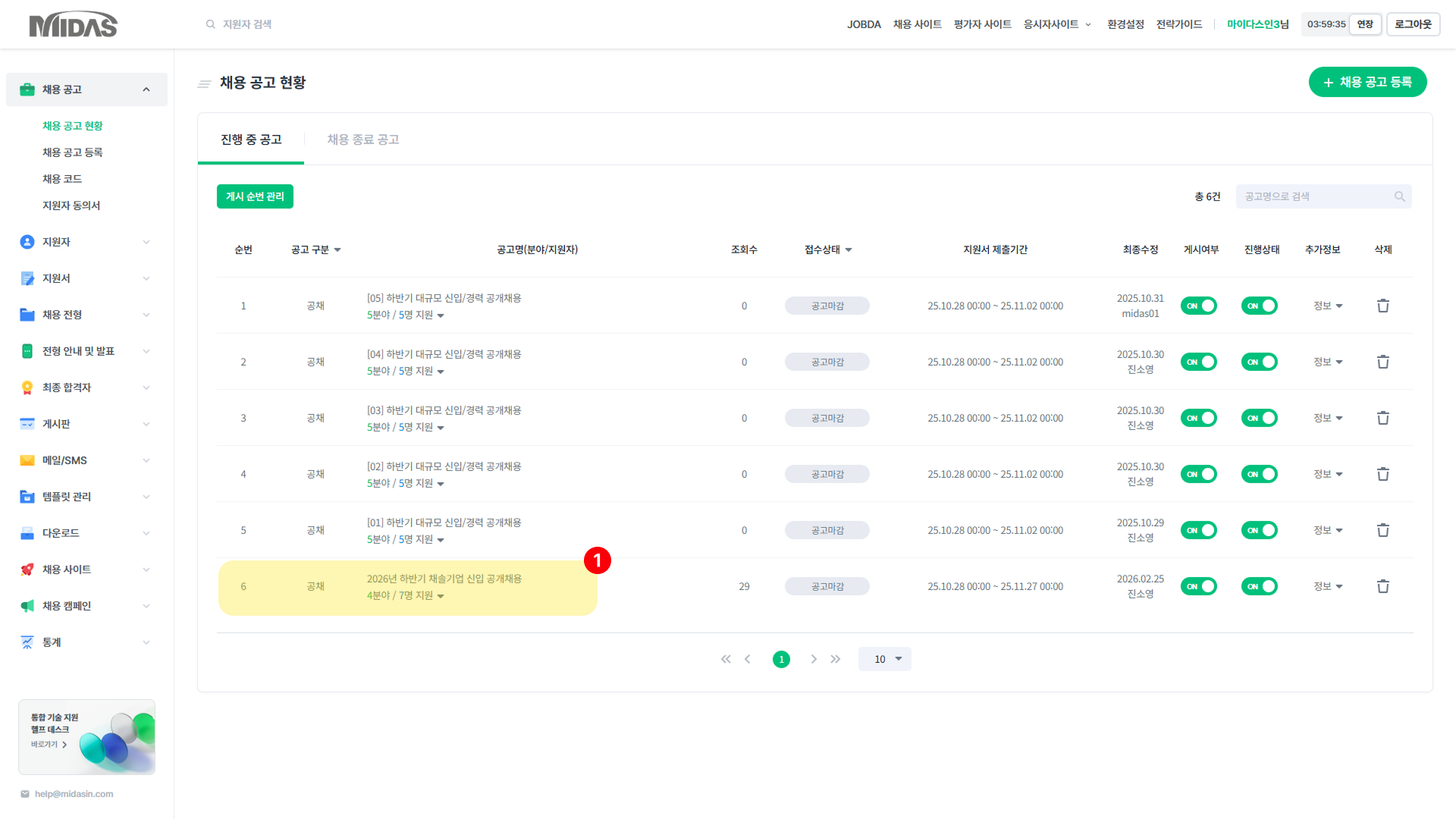Turn off 게시여부 for row 6 posting

(1198, 586)
